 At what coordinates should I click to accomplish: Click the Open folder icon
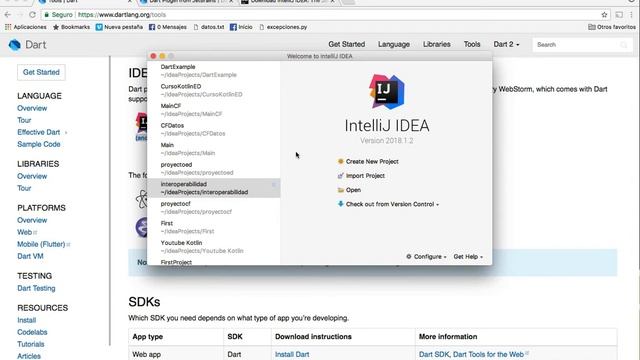(x=341, y=190)
